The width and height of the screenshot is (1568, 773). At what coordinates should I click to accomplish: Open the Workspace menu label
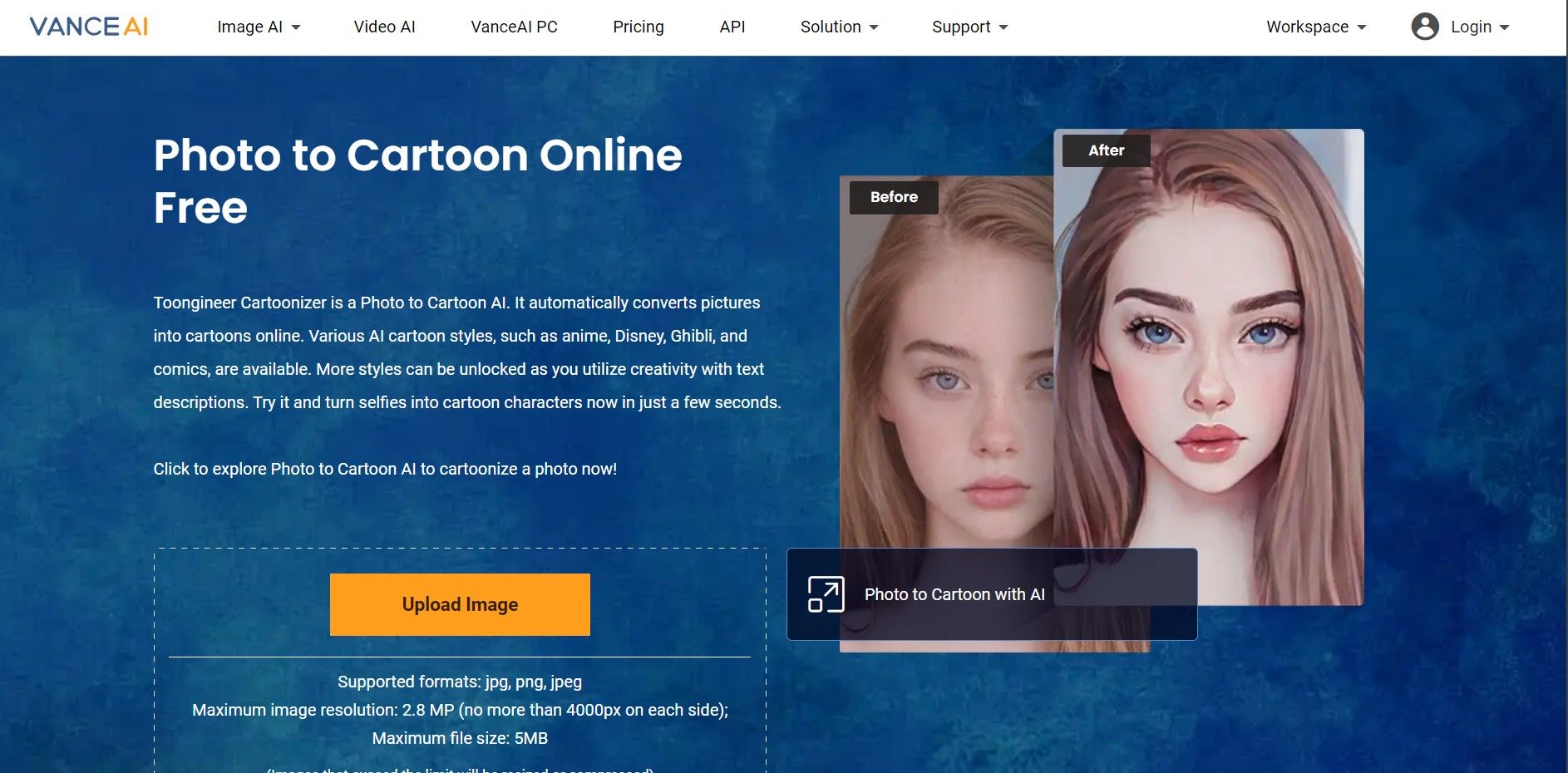pos(1307,27)
